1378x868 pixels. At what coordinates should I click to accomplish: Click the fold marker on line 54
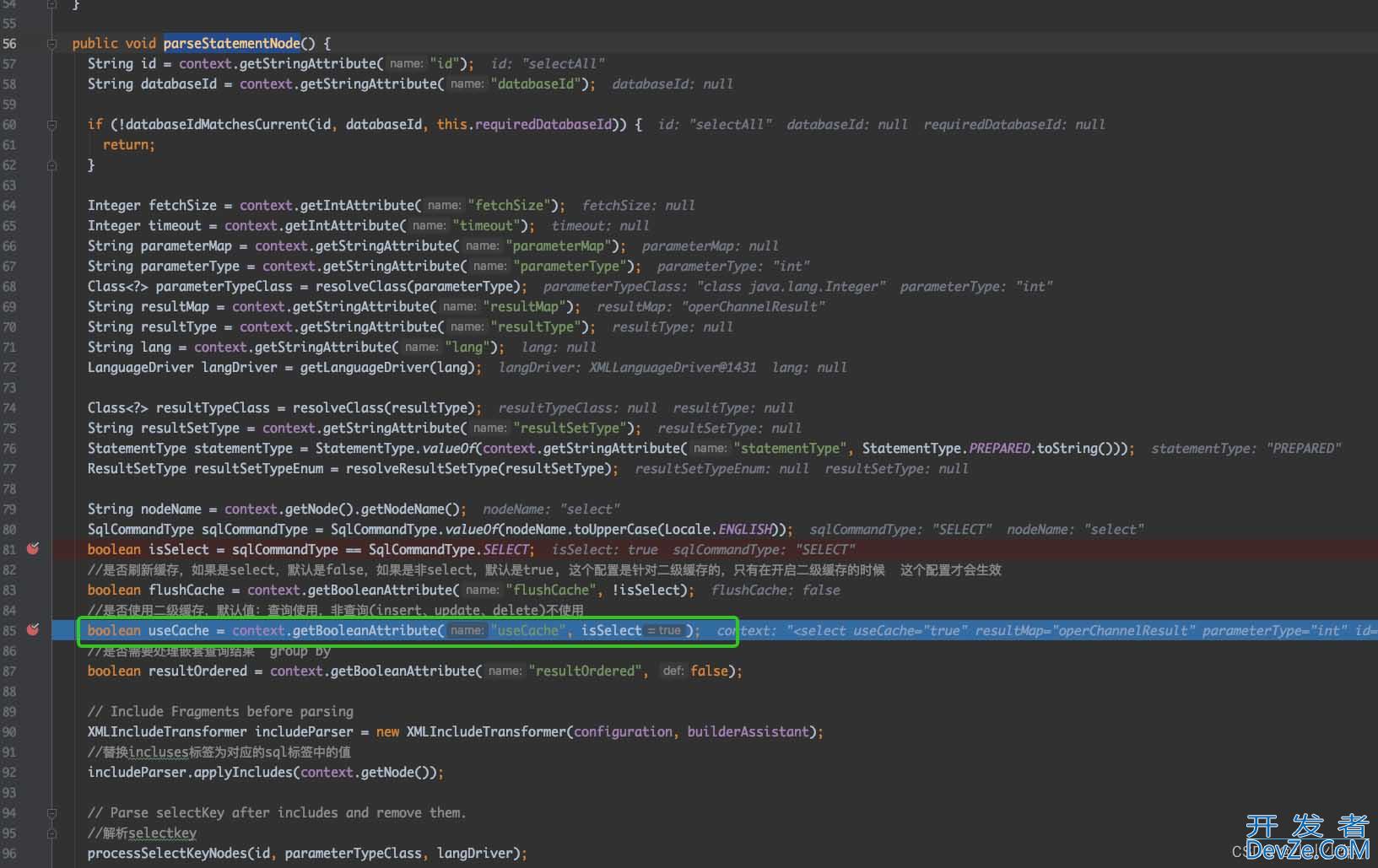pyautogui.click(x=51, y=4)
